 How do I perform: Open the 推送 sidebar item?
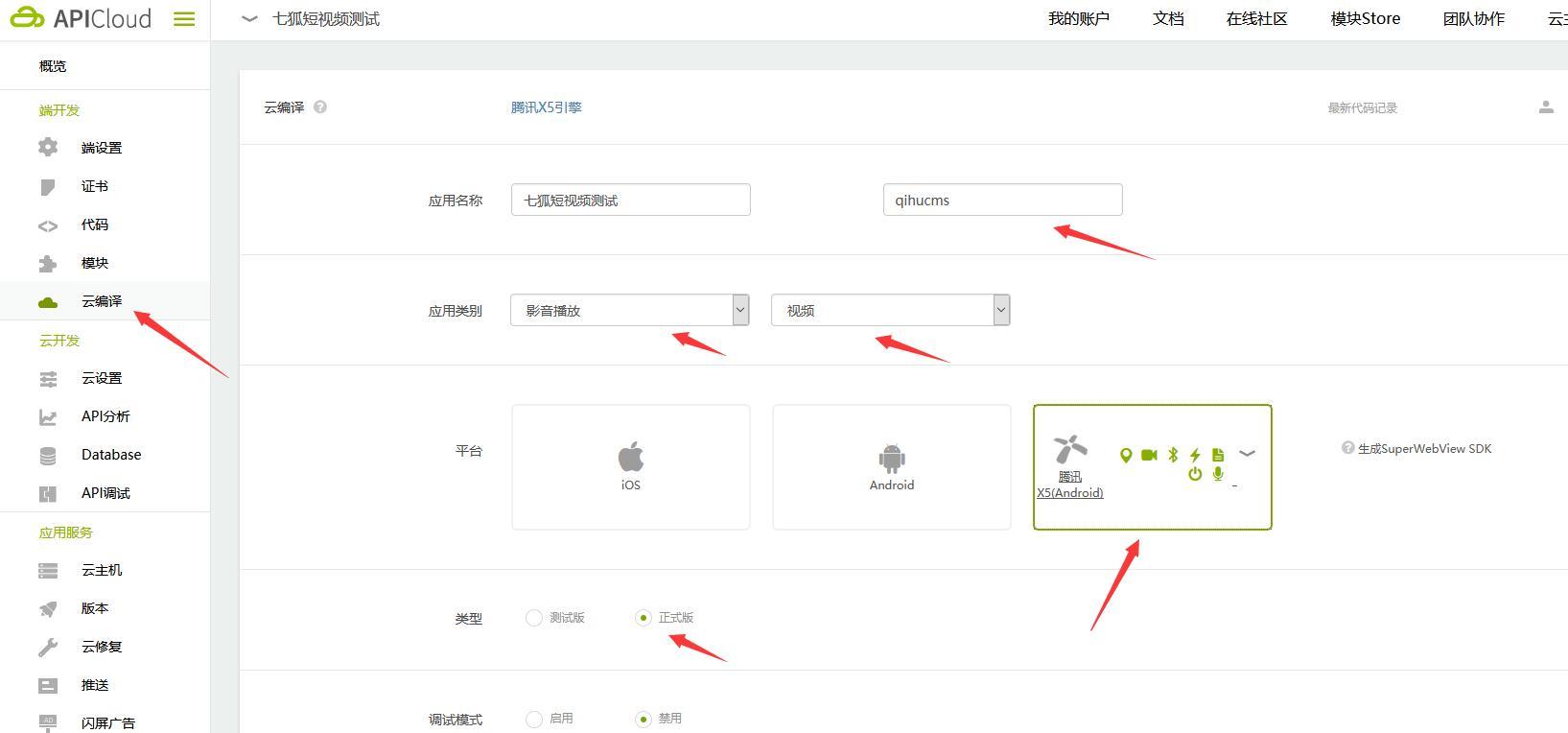coord(105,685)
